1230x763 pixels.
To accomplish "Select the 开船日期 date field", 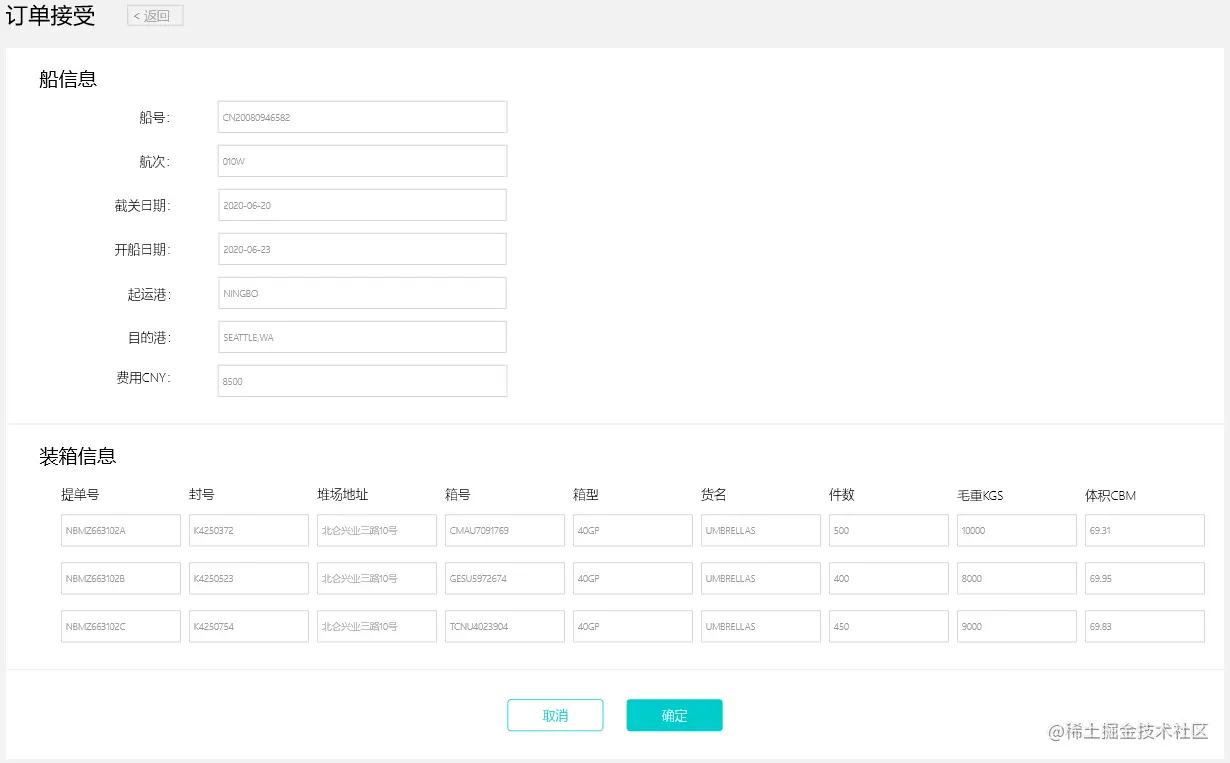I will coord(362,249).
